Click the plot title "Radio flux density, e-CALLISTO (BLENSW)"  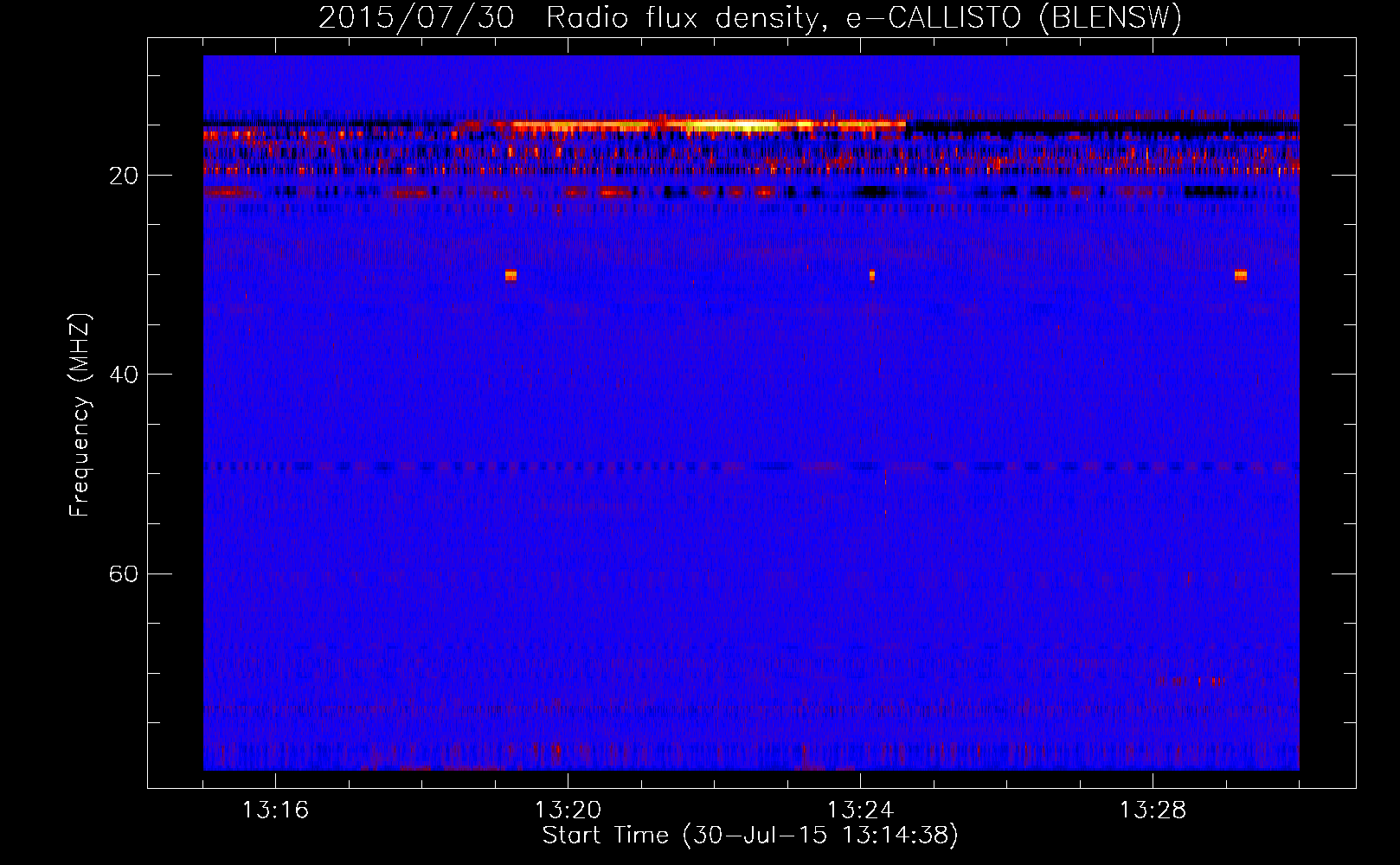tap(864, 17)
